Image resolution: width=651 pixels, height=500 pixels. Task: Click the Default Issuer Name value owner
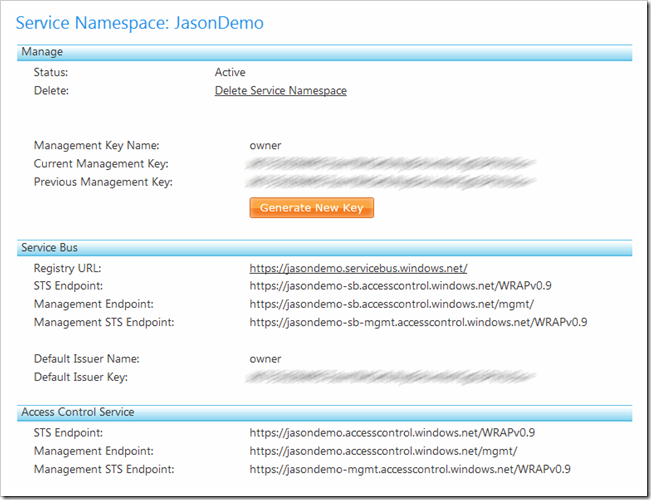tap(265, 359)
